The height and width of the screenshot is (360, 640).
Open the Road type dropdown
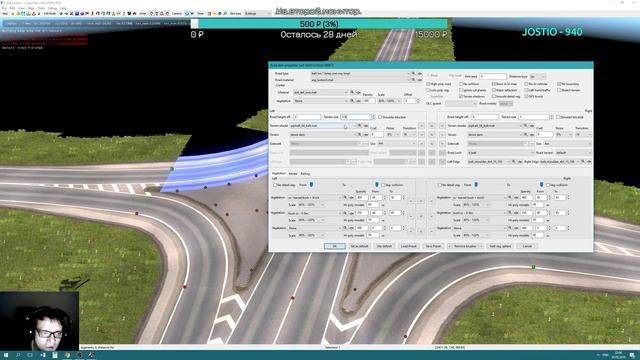(360, 73)
